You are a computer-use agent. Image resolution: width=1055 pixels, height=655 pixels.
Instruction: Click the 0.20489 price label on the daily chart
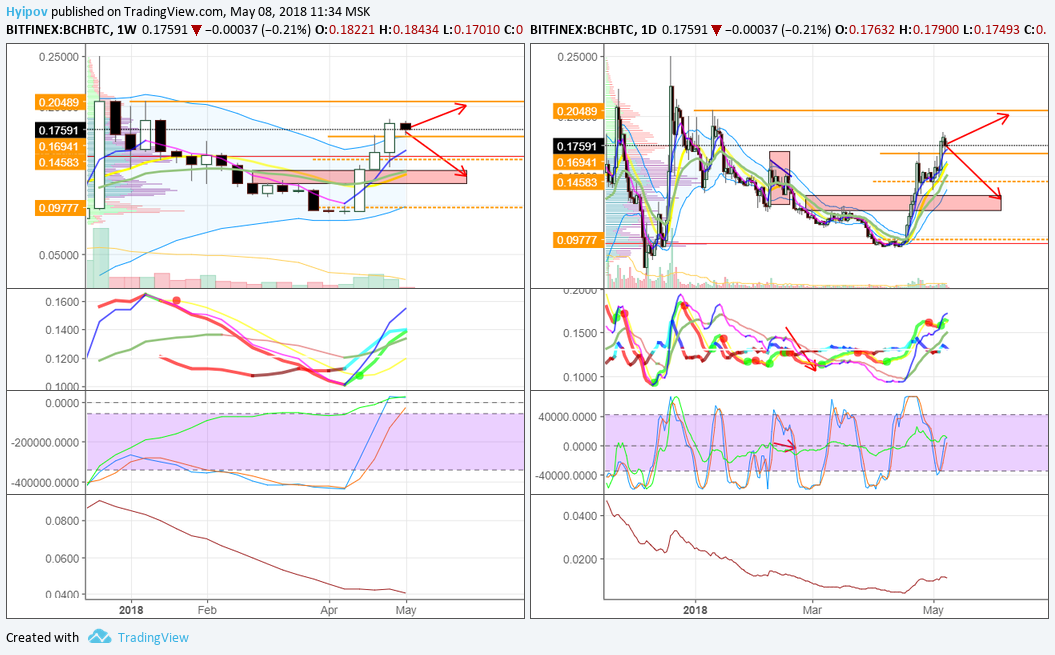click(577, 111)
